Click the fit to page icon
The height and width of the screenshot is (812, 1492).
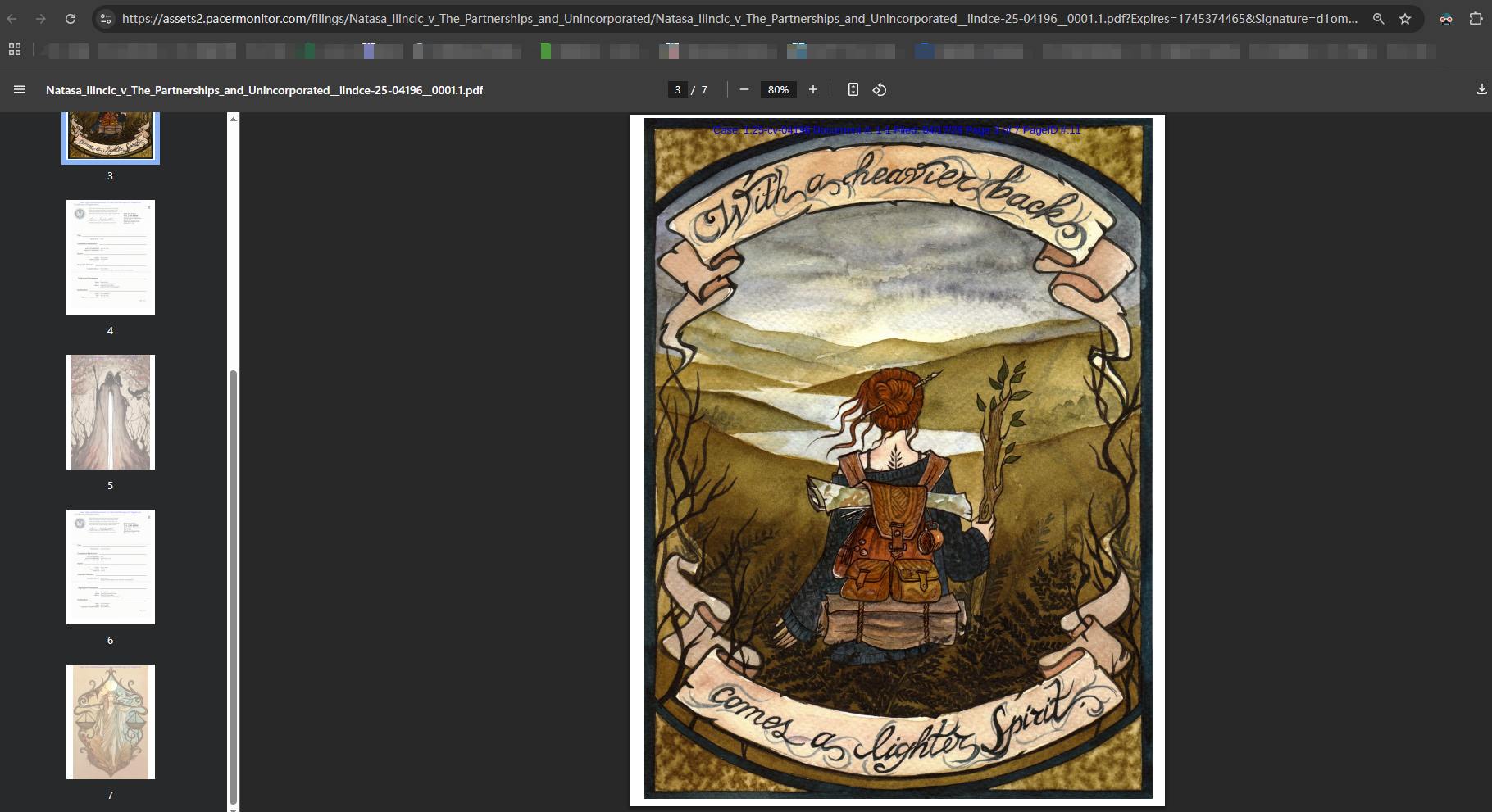click(853, 89)
